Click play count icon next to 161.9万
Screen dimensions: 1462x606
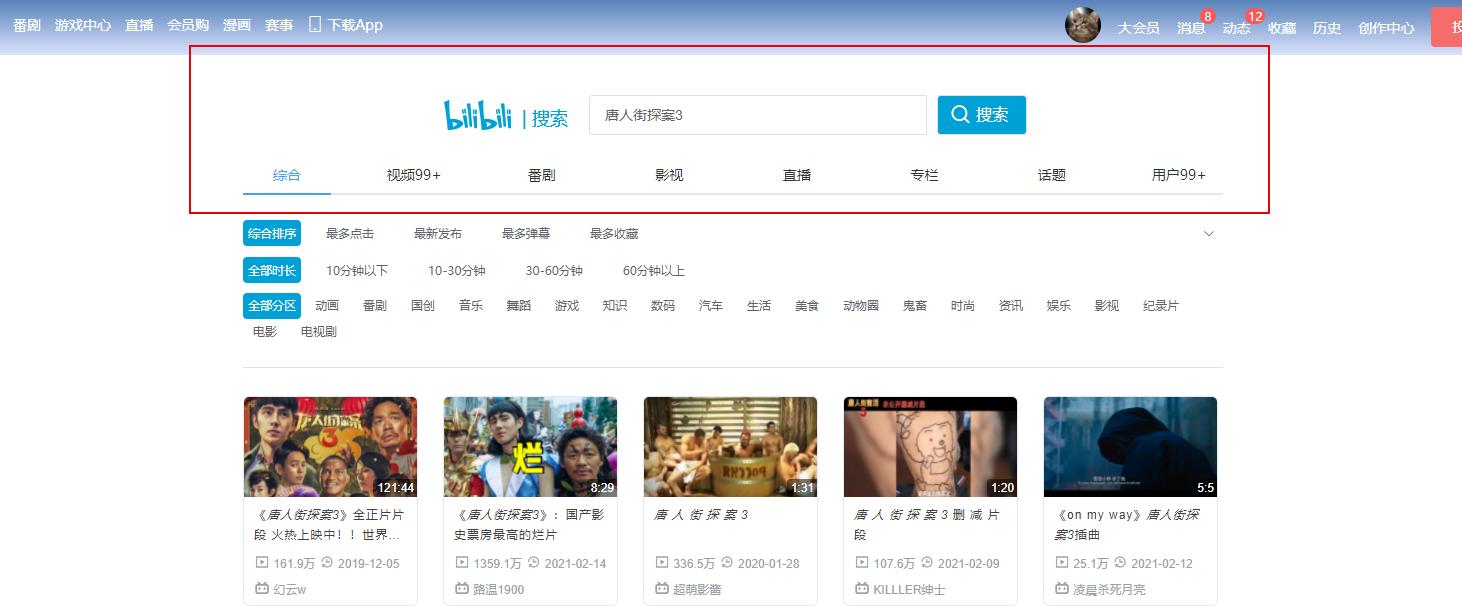[262, 562]
